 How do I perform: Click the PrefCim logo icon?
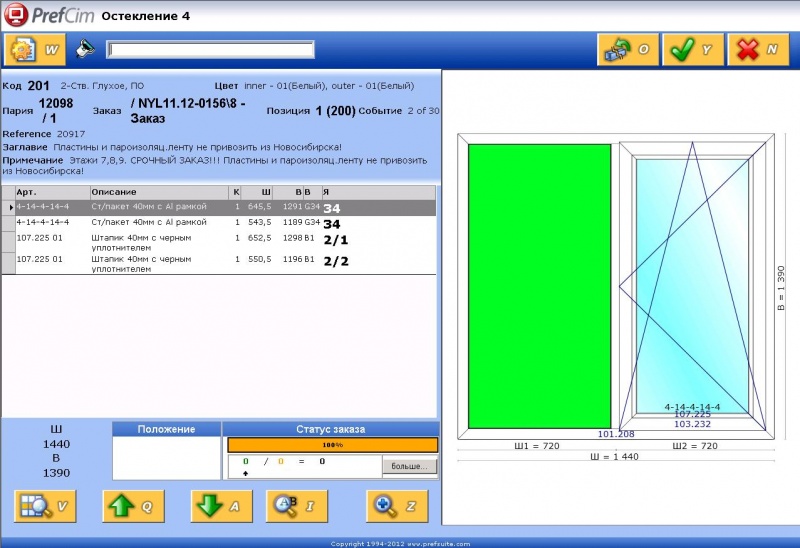click(x=15, y=15)
